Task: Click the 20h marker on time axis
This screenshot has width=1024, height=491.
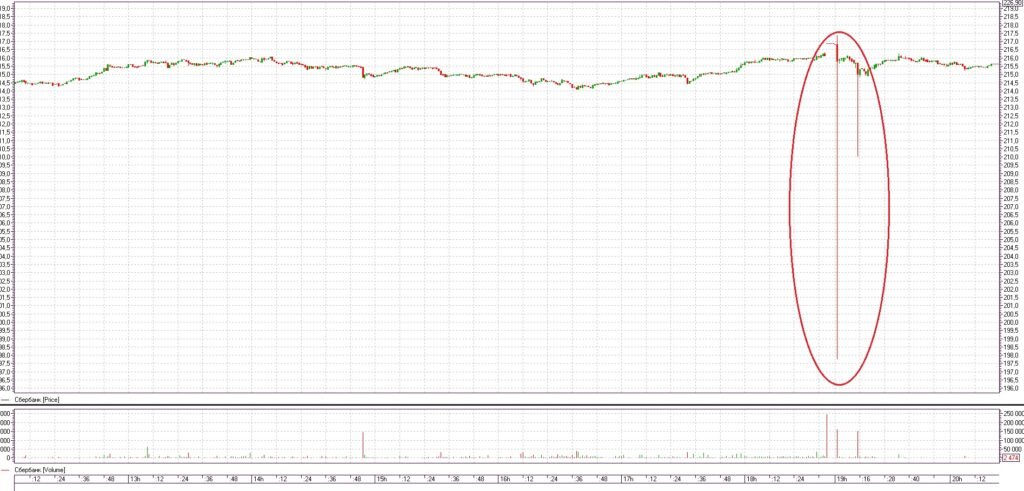Action: point(955,479)
